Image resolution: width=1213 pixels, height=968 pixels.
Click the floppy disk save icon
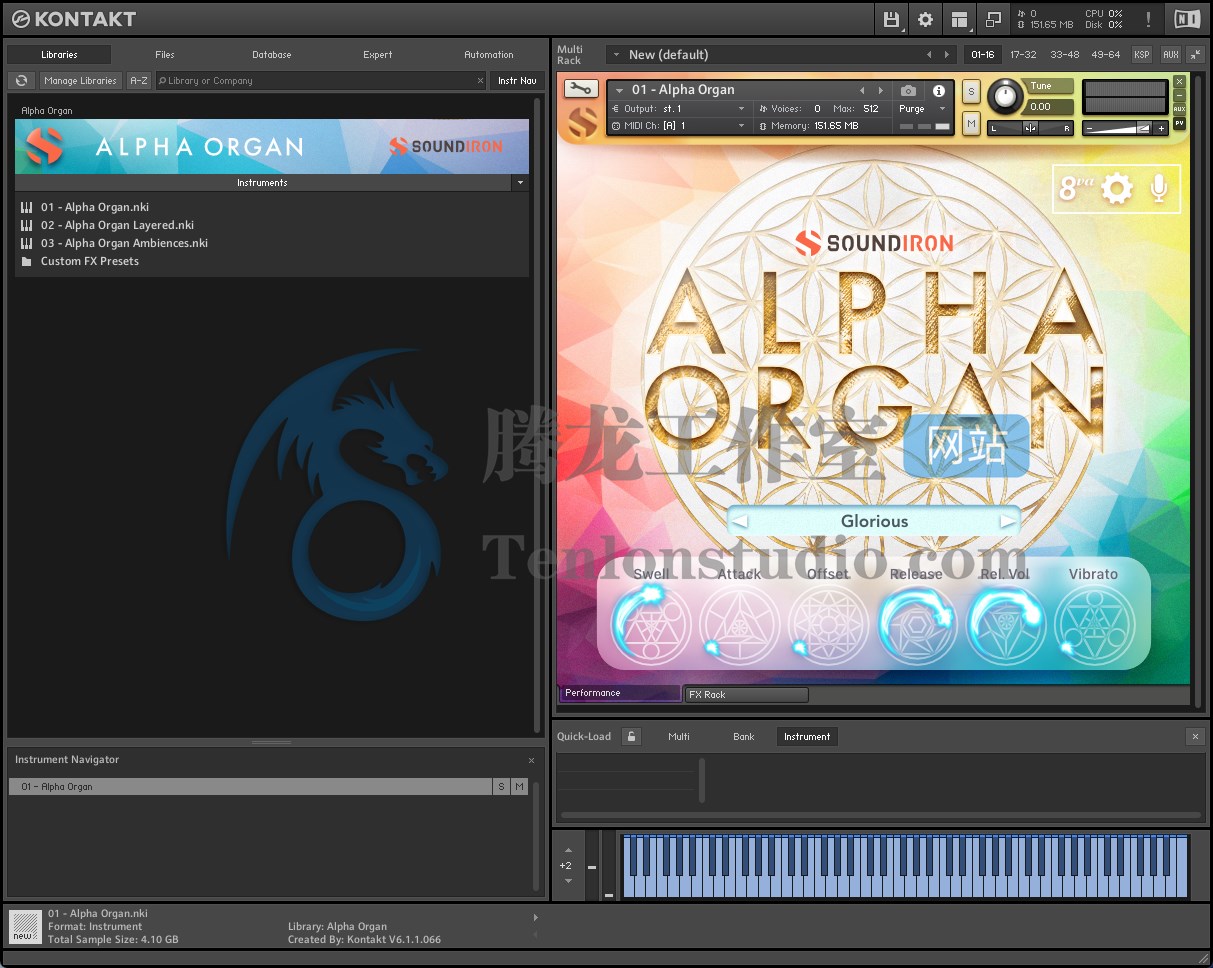(889, 19)
